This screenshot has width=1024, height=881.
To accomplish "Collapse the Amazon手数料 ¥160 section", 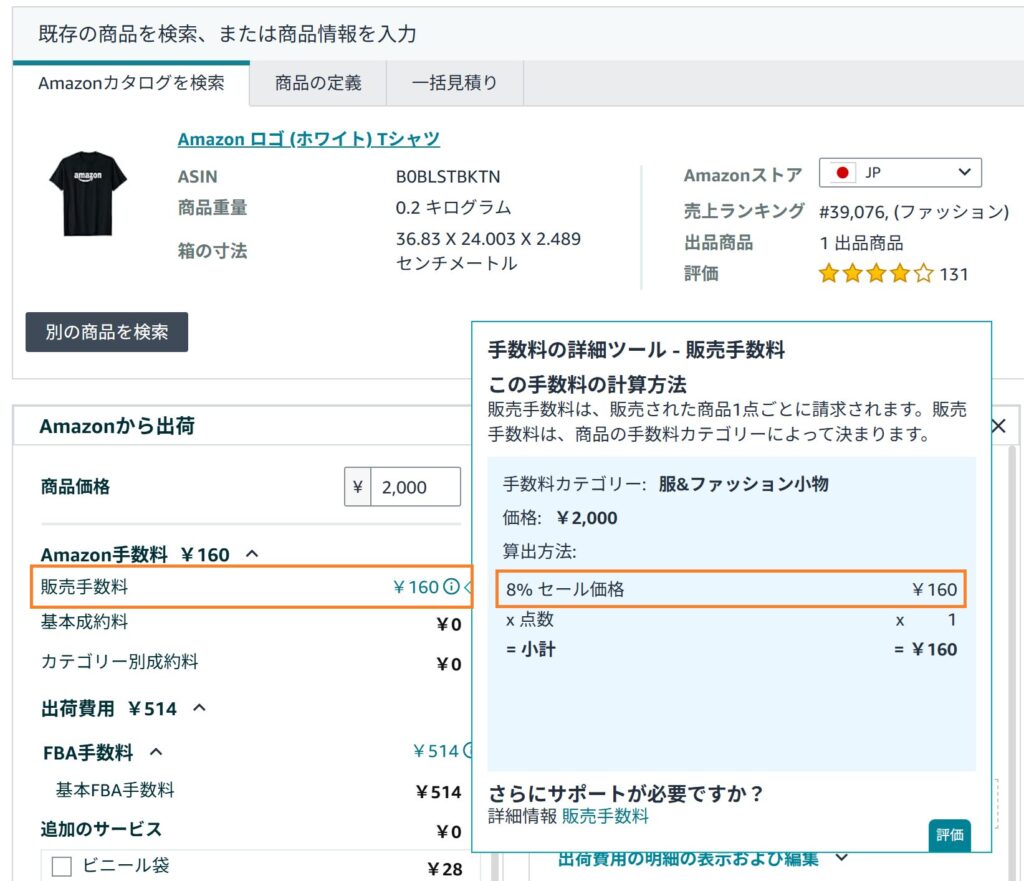I will tap(252, 554).
